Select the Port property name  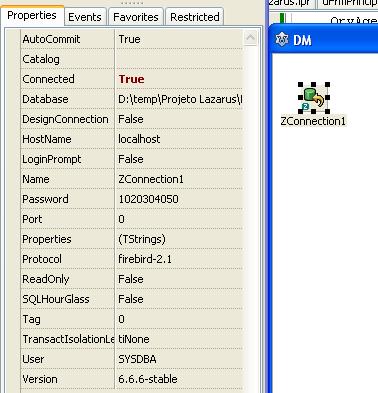32,219
